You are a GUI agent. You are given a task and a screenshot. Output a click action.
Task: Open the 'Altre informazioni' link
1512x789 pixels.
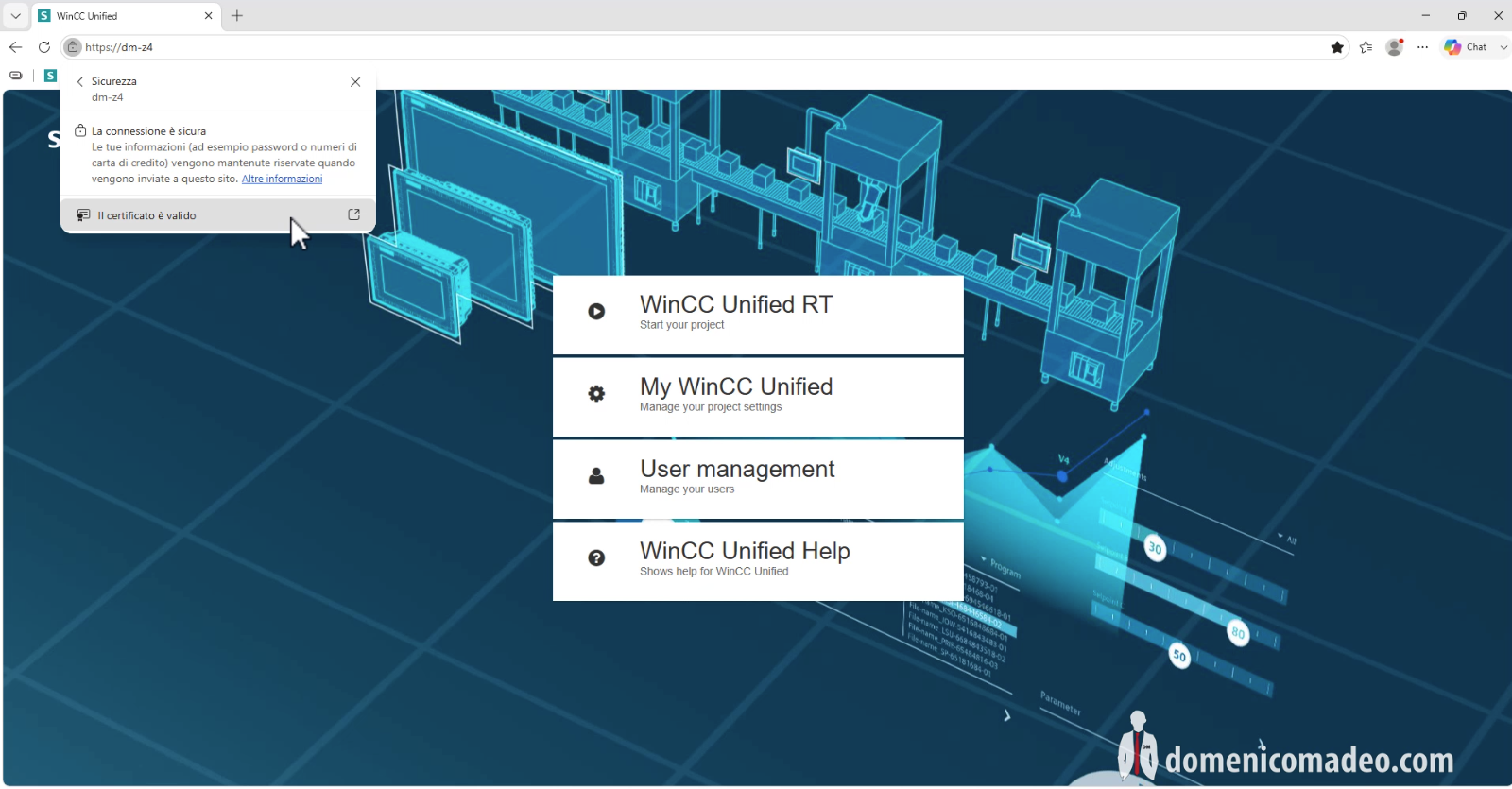pyautogui.click(x=282, y=179)
